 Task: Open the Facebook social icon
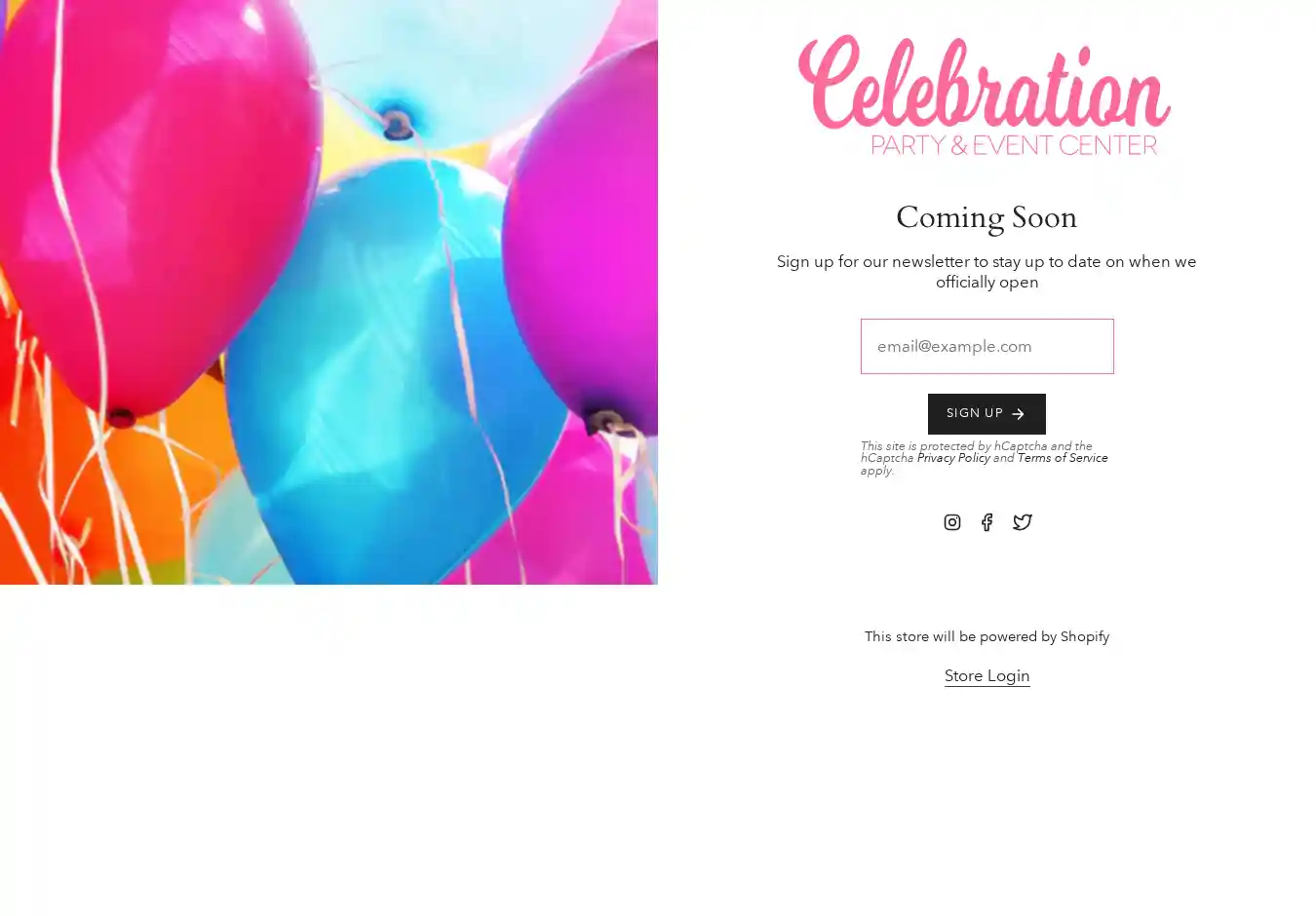pyautogui.click(x=987, y=522)
